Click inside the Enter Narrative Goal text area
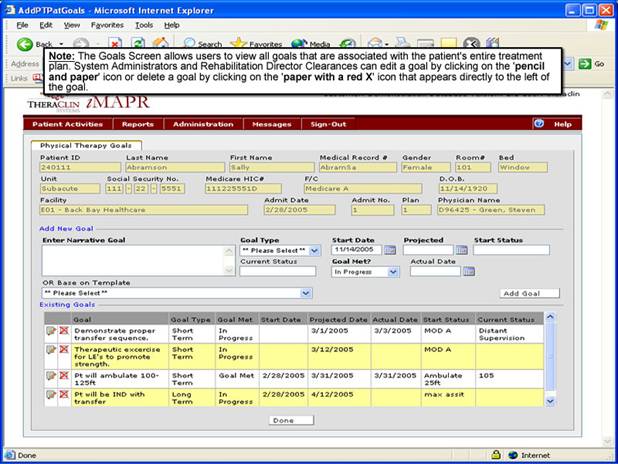 point(134,261)
